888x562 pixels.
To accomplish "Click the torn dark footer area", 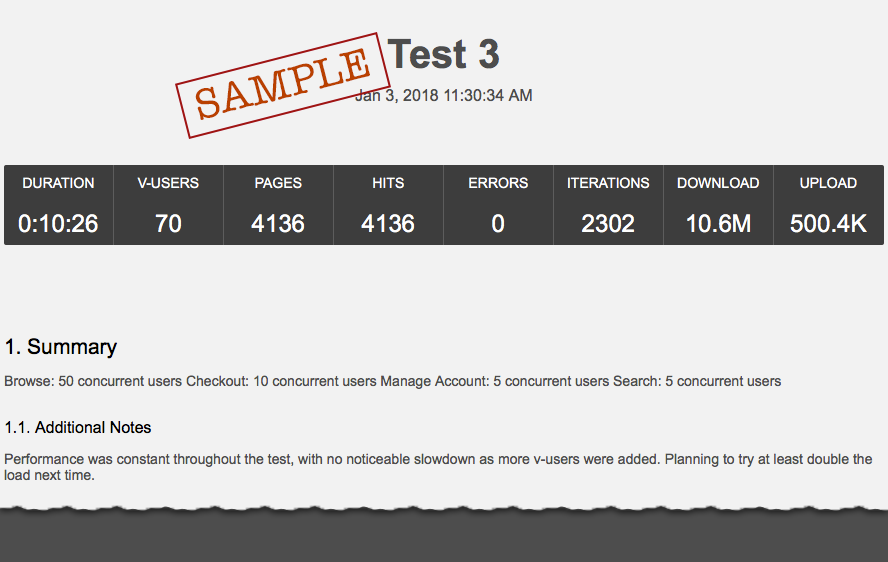I will [x=444, y=534].
